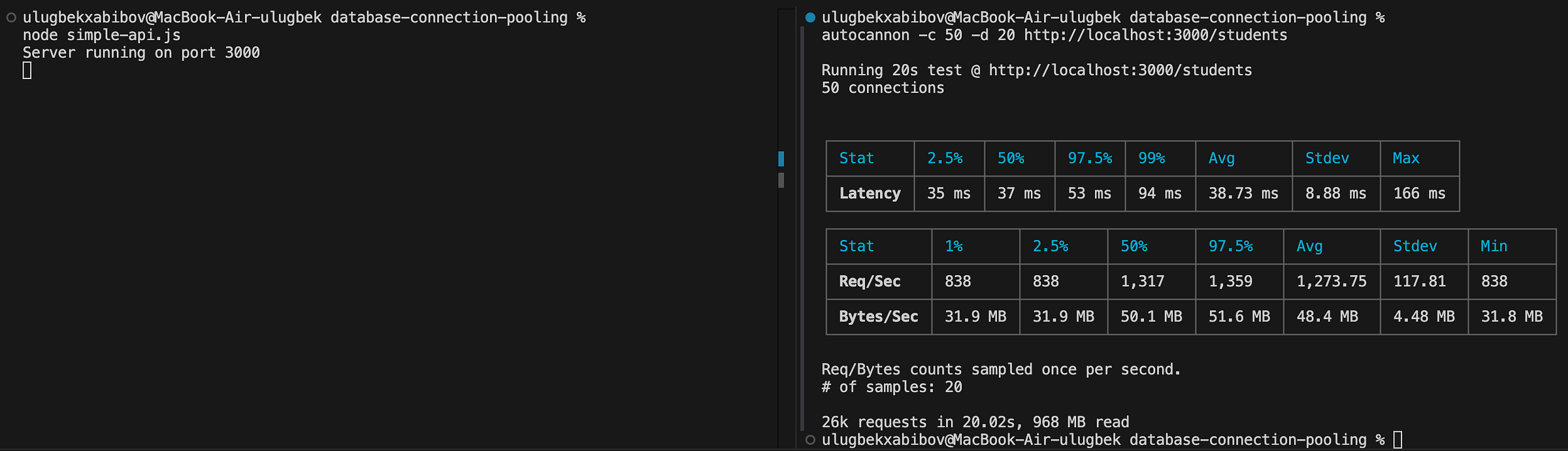Click the "node simple-api.js" command text
The height and width of the screenshot is (451, 1568).
(x=101, y=35)
